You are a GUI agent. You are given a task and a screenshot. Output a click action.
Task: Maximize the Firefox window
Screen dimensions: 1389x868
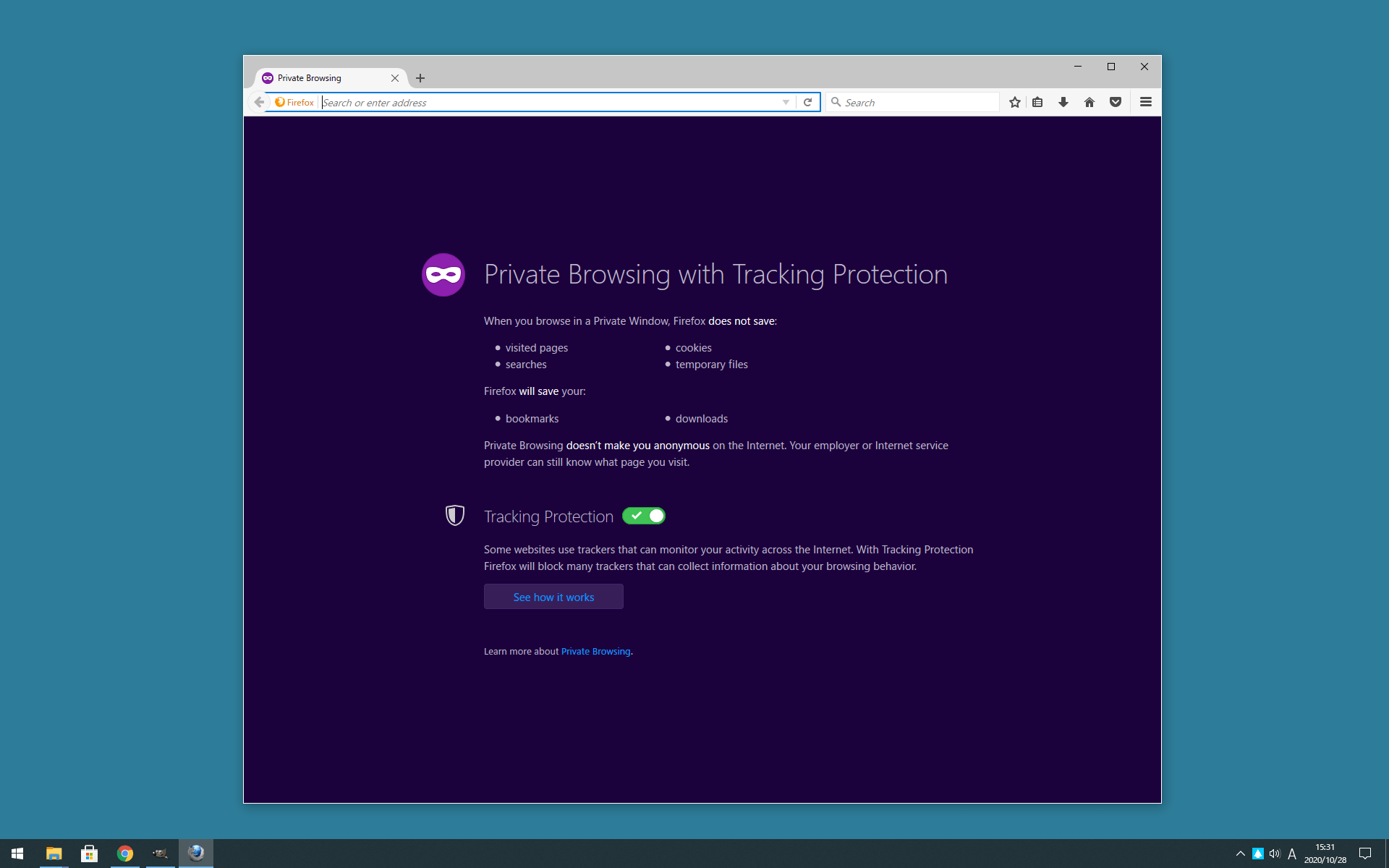[1111, 67]
